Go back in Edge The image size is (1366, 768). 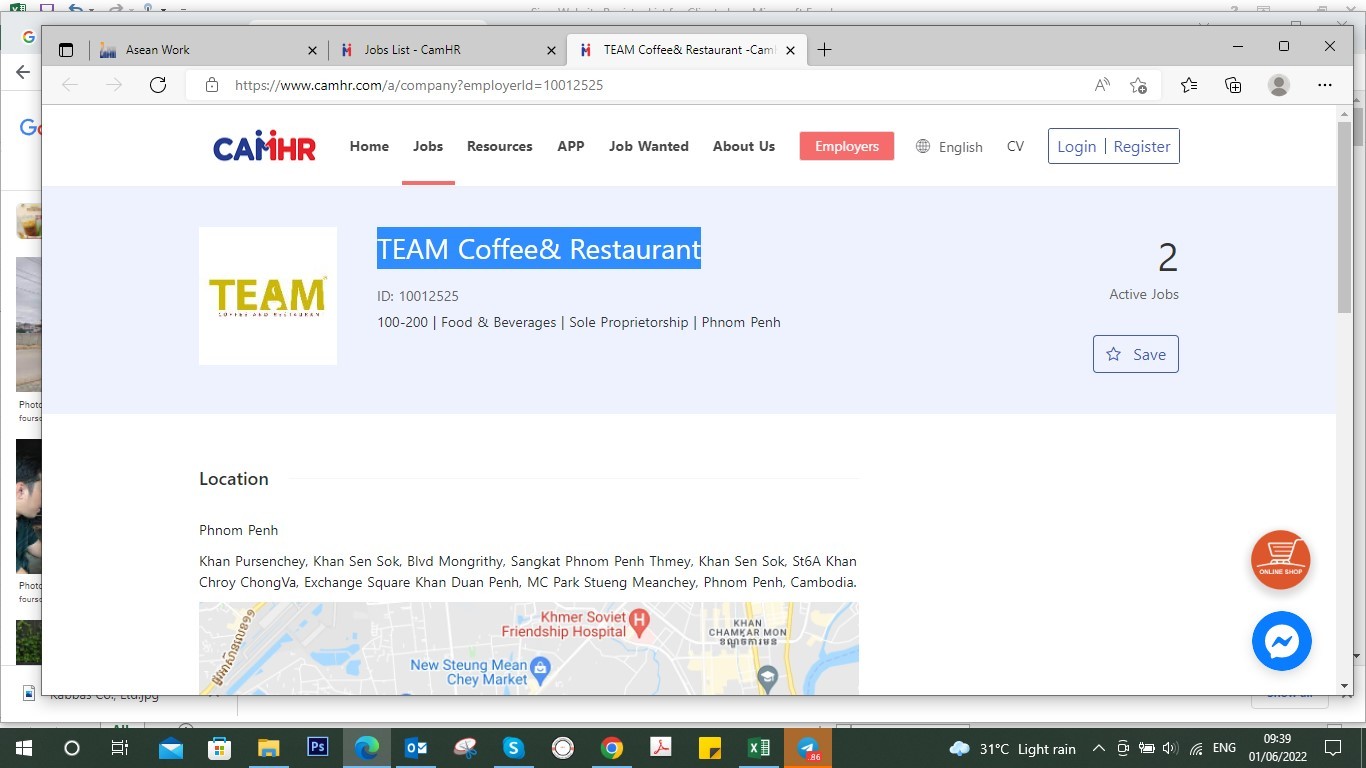click(70, 85)
